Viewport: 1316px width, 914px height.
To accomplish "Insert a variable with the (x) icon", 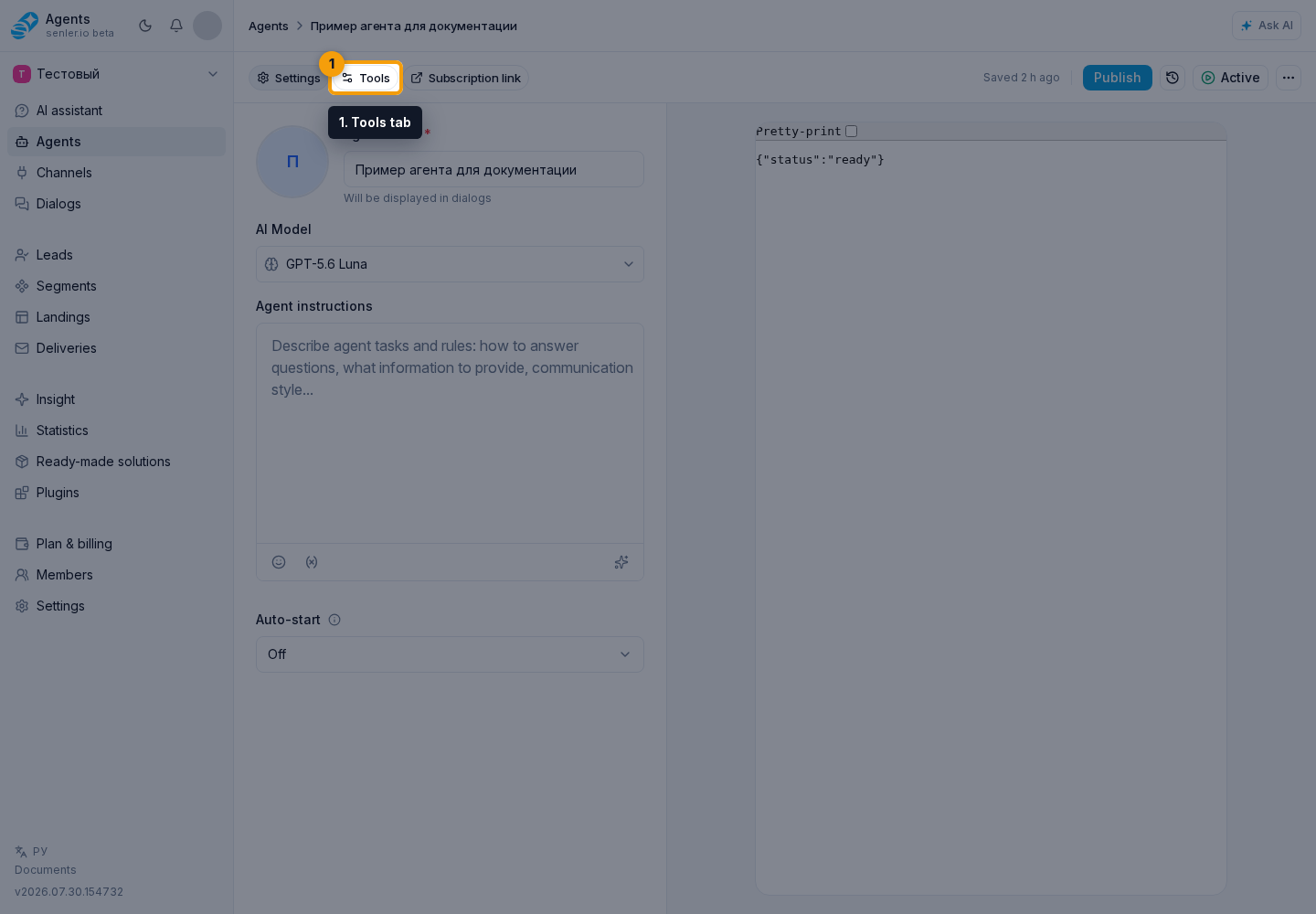I will pos(312,562).
